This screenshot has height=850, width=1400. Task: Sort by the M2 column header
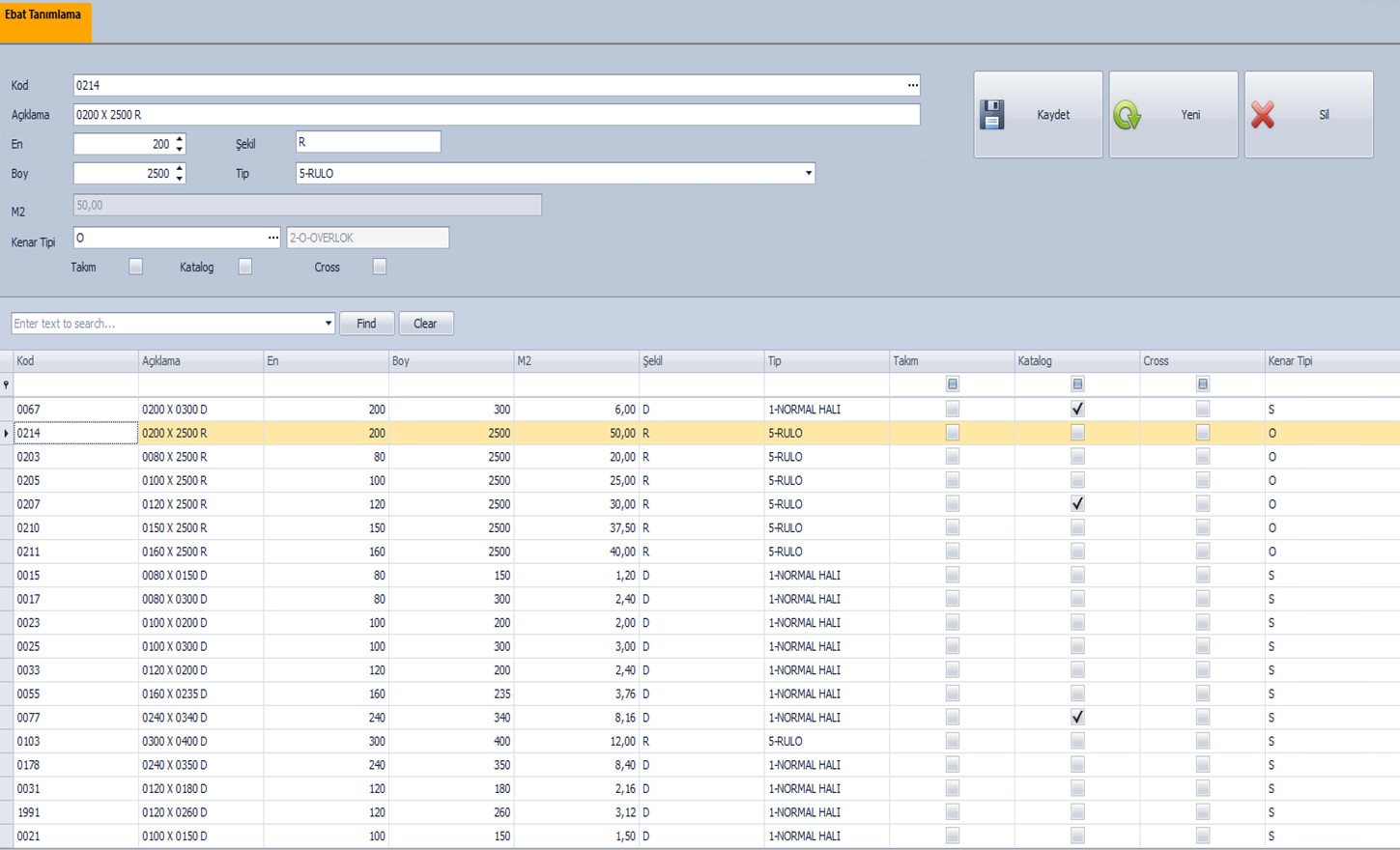(x=575, y=361)
